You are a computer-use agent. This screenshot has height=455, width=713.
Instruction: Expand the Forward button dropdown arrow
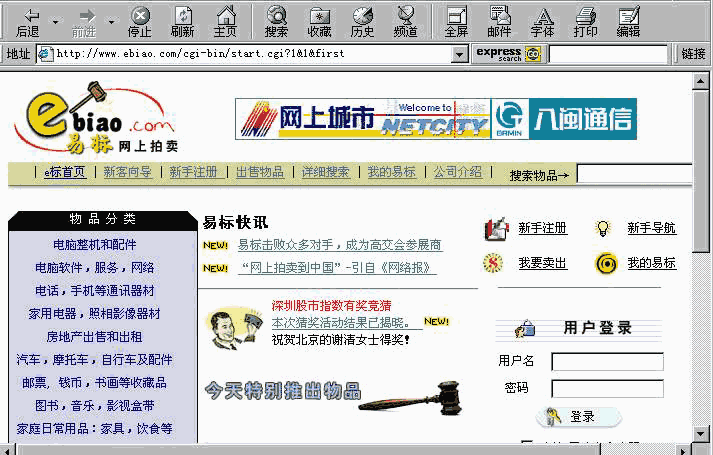(x=111, y=21)
